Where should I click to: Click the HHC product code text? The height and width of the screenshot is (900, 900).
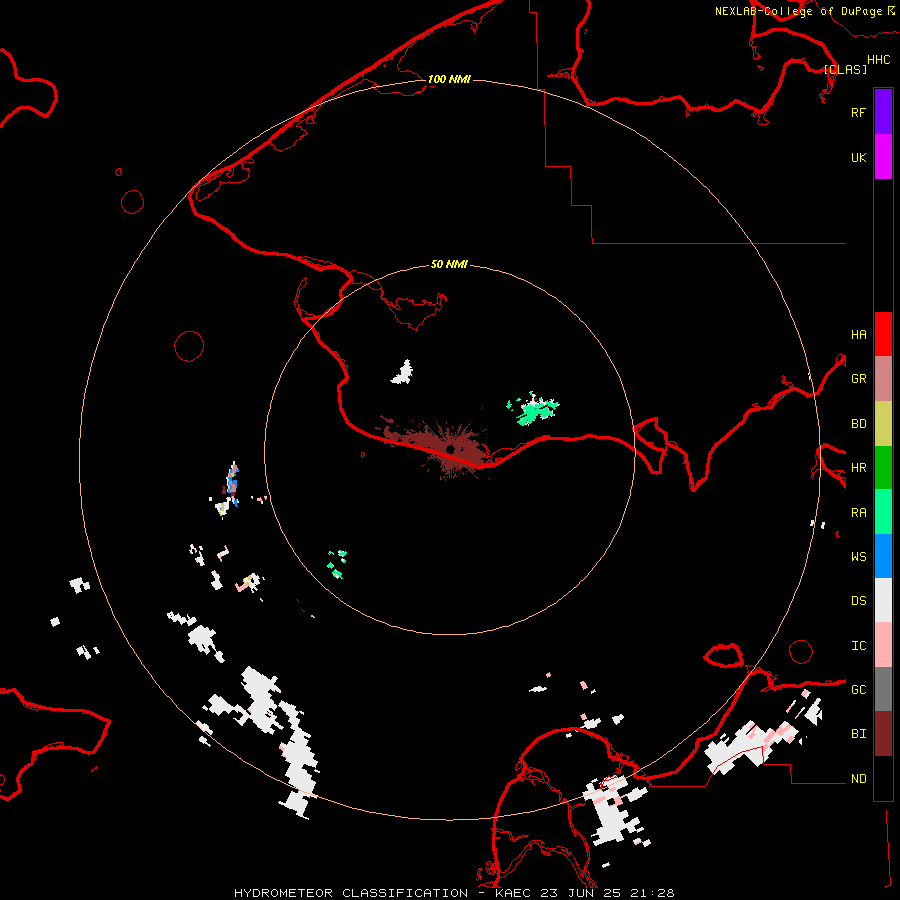click(x=879, y=60)
